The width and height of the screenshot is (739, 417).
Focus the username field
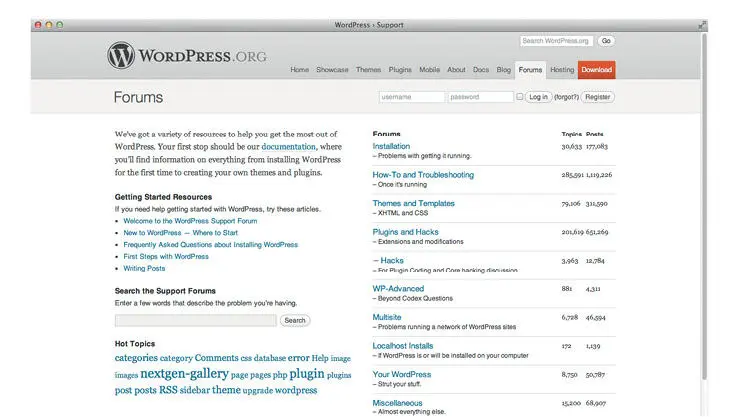click(411, 97)
